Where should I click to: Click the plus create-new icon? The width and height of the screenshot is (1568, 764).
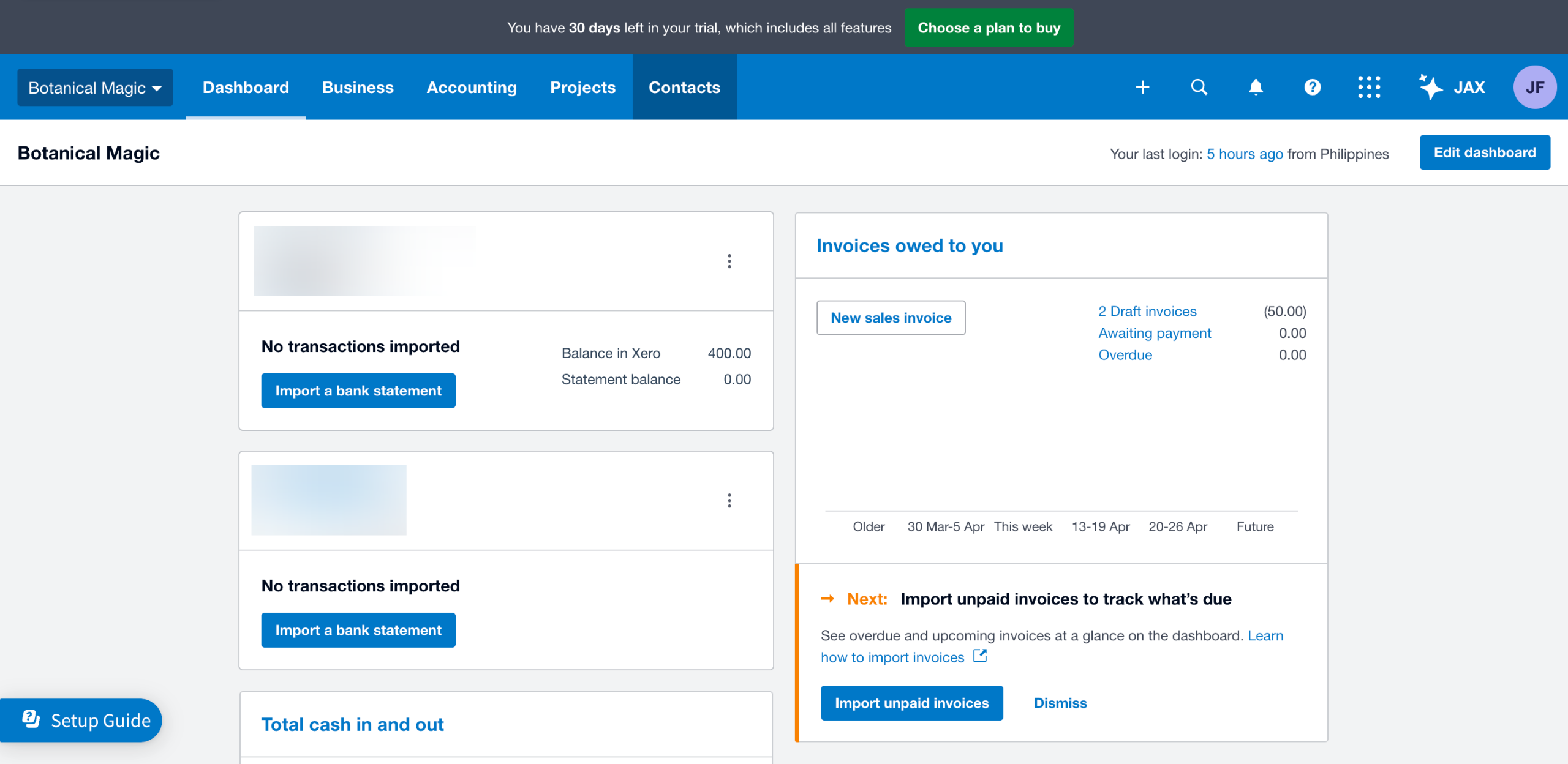(x=1142, y=87)
